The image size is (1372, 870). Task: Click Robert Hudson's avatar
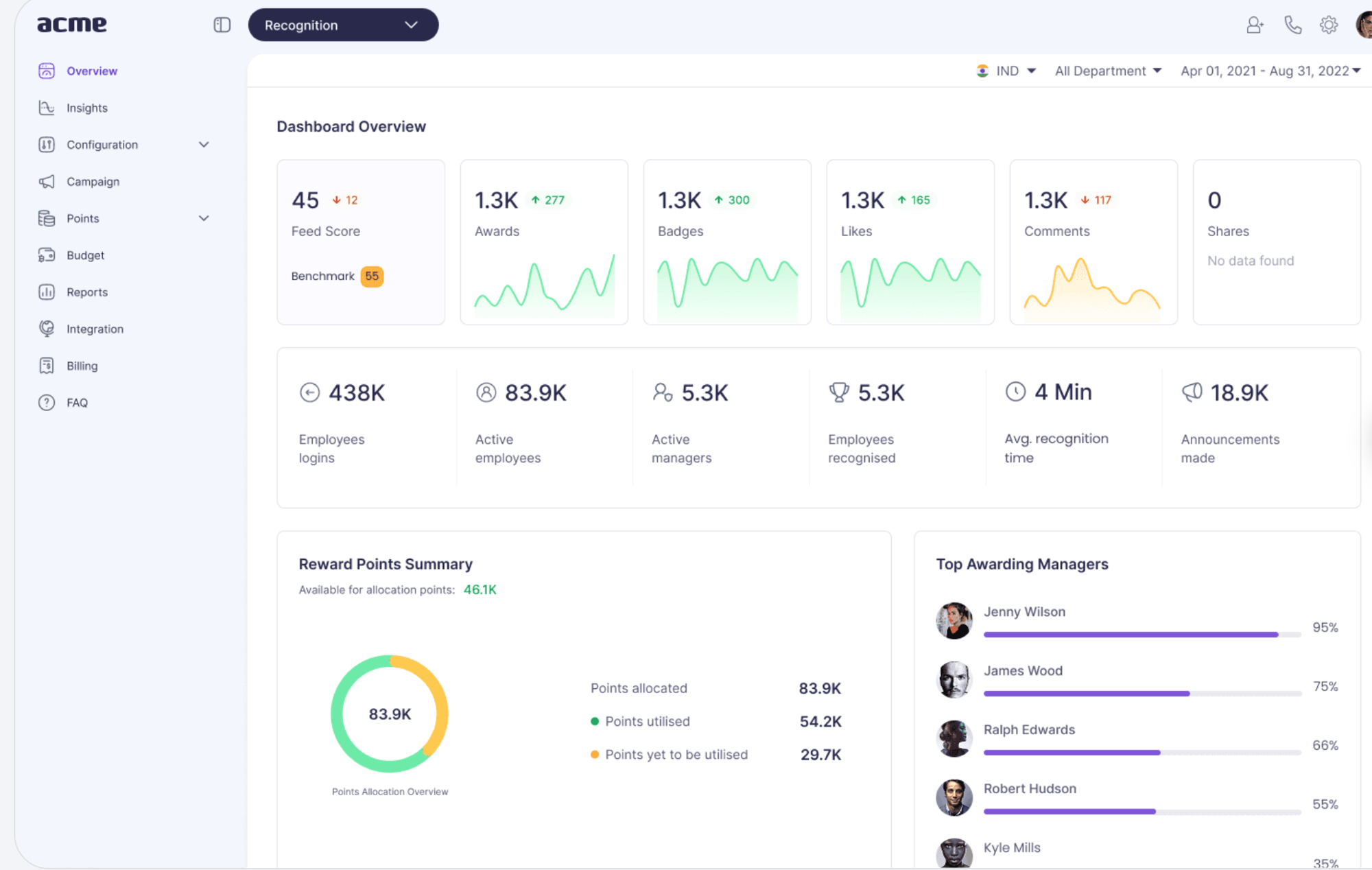(x=954, y=798)
